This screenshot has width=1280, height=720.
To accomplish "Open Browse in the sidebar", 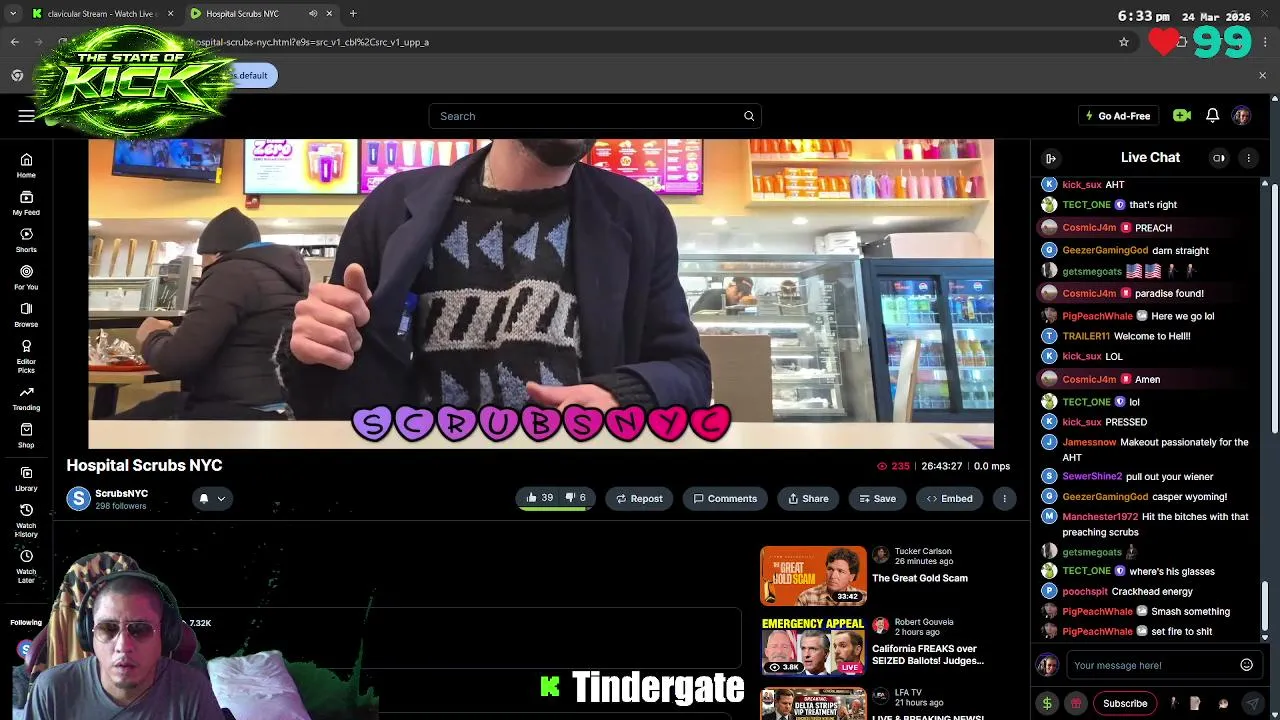I will click(26, 315).
